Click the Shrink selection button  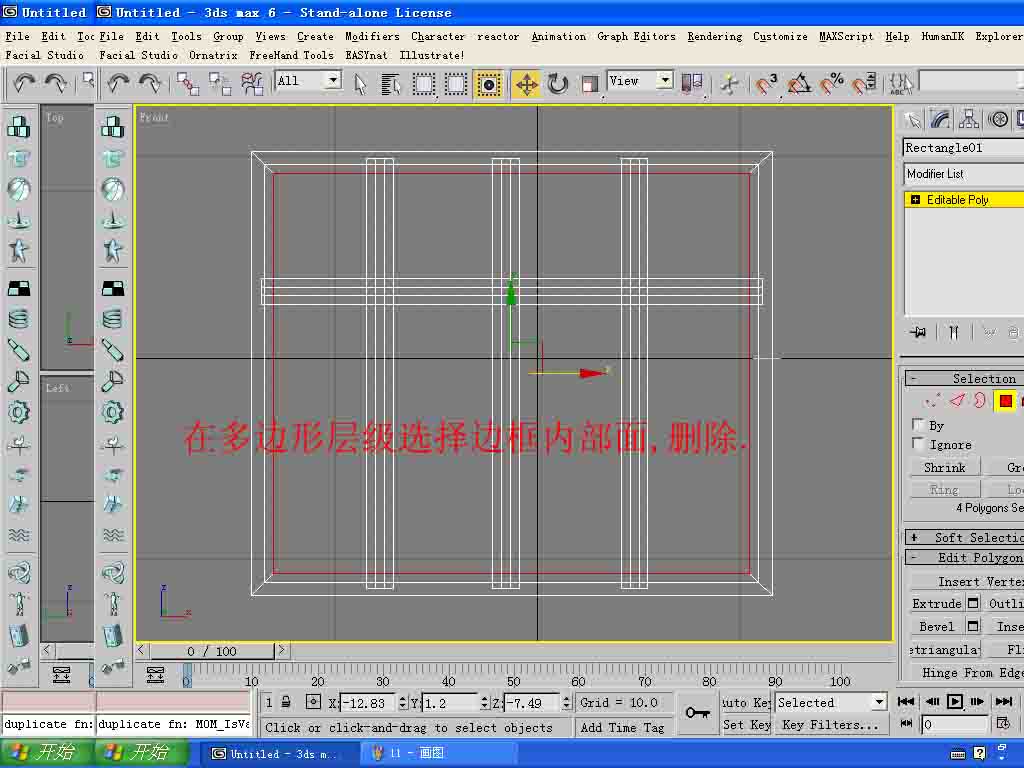tap(944, 467)
